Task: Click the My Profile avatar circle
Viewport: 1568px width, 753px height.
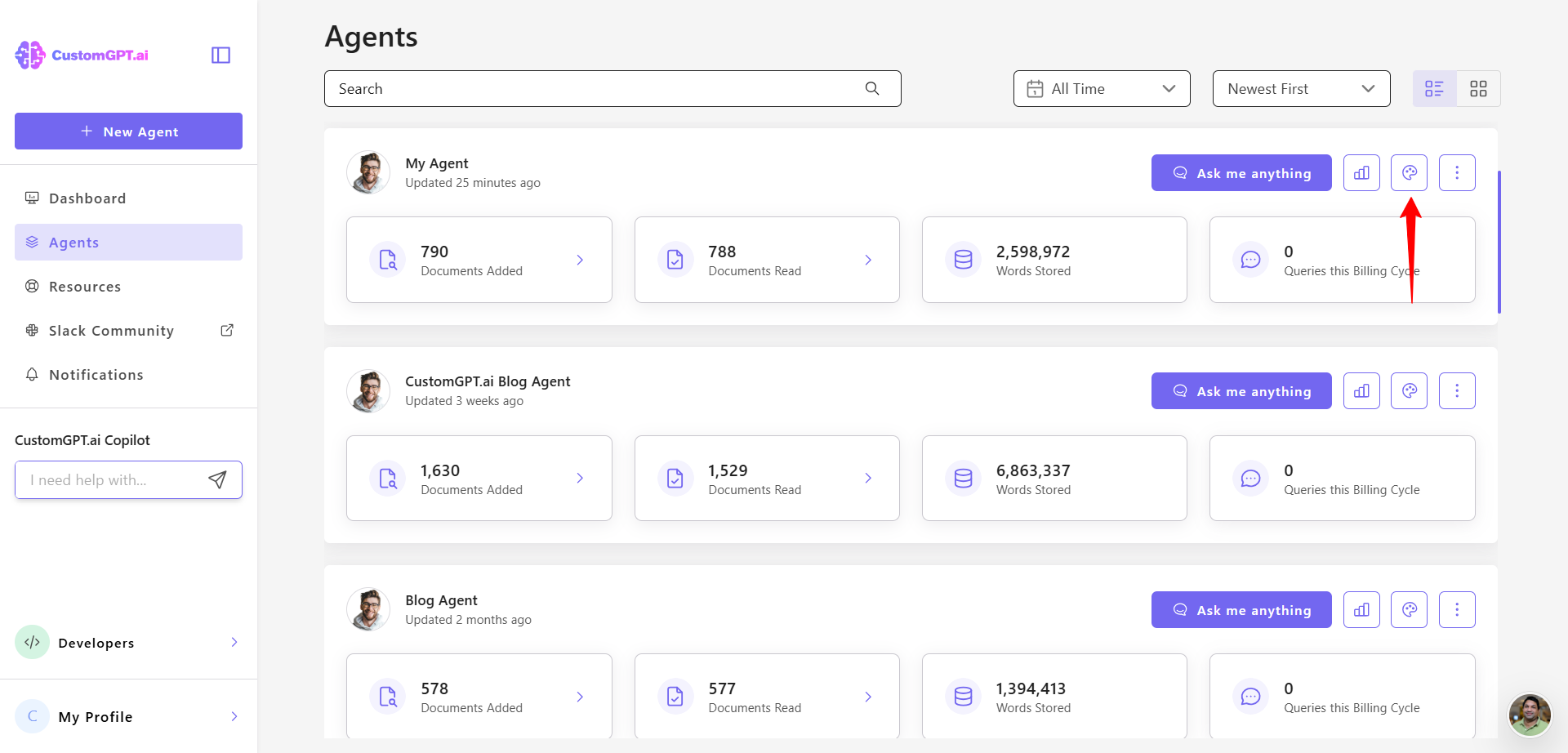Action: (x=33, y=716)
